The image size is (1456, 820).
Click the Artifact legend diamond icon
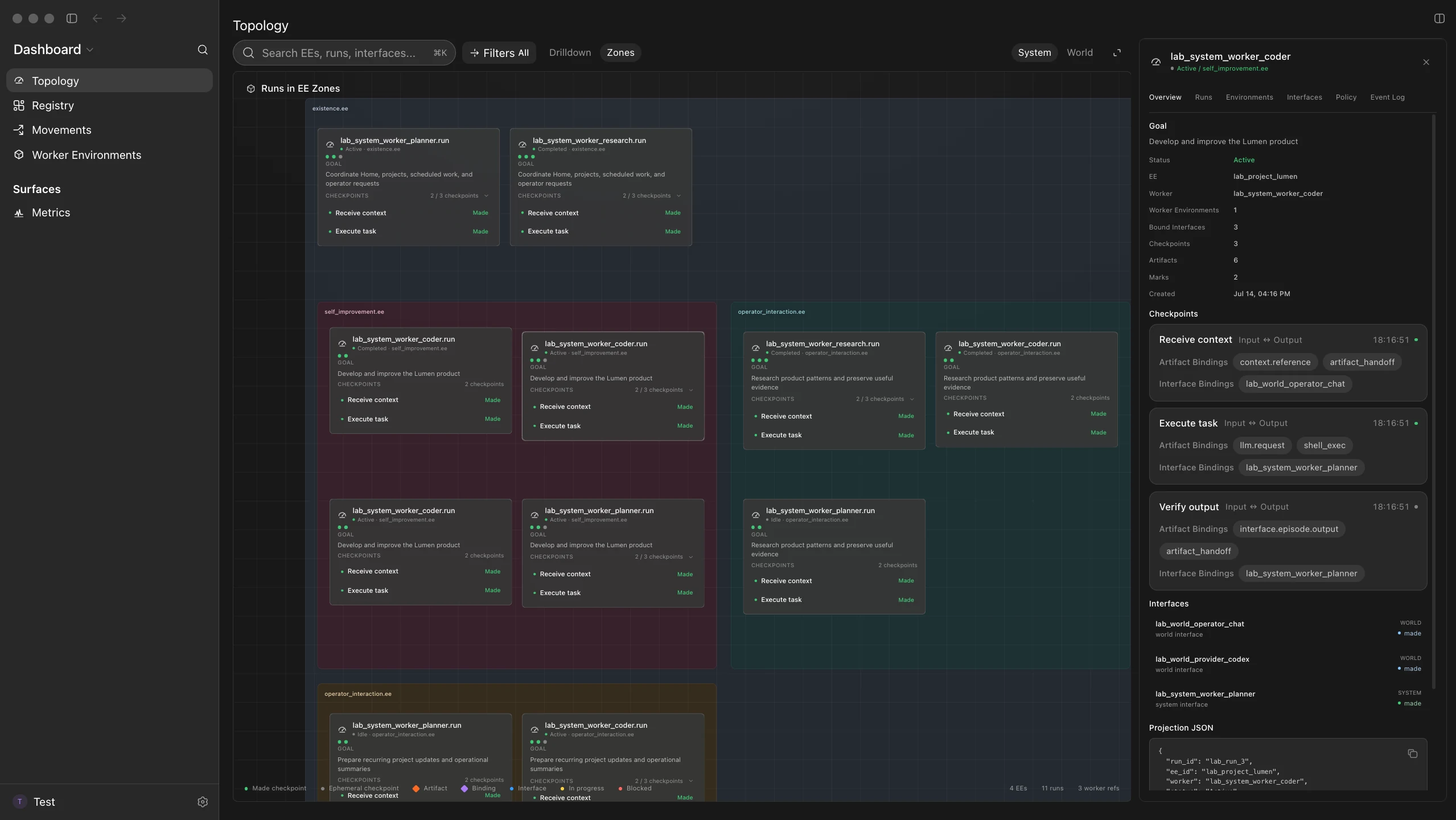416,789
